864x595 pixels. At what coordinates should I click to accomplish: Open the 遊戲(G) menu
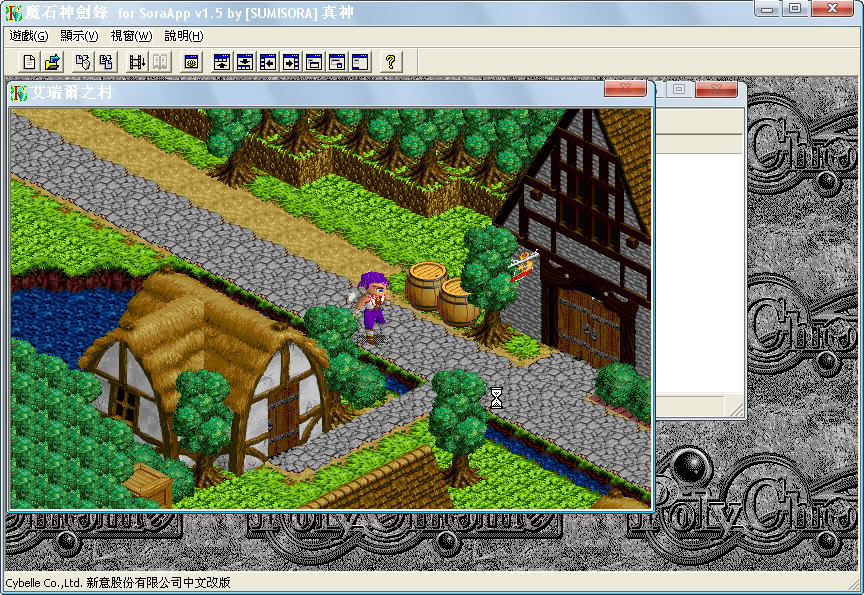pyautogui.click(x=29, y=36)
